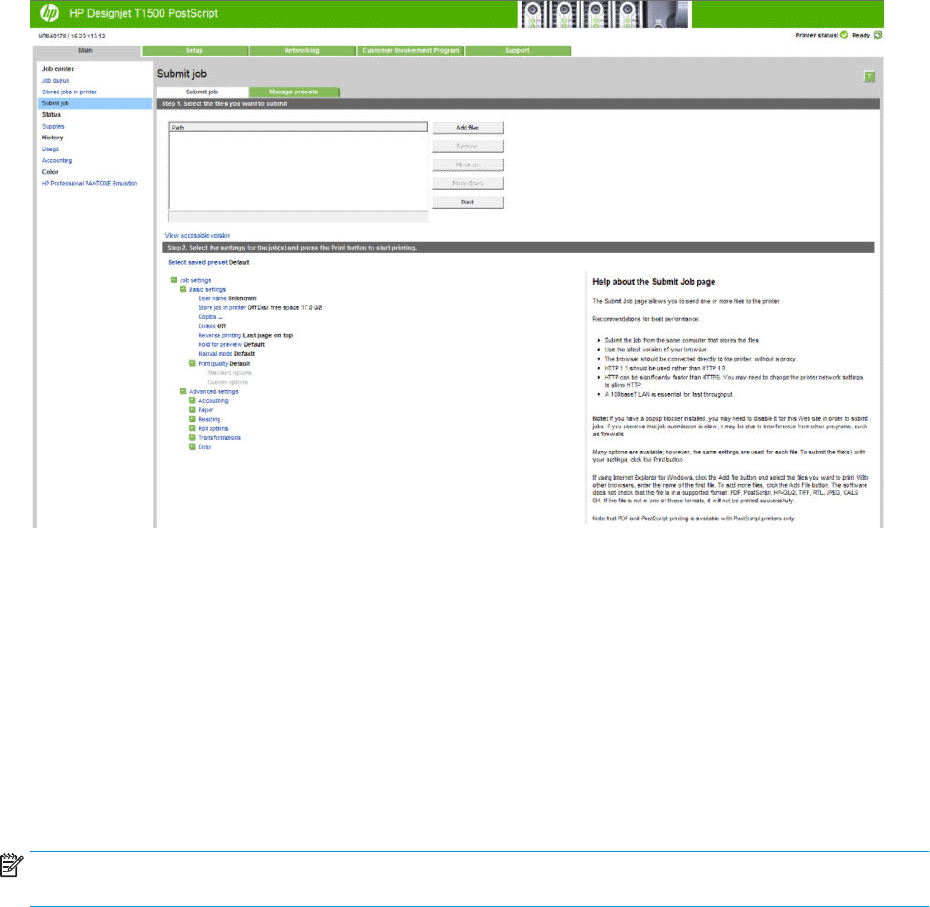Viewport: 930px width, 907px height.
Task: Click the Path column header
Action: click(x=298, y=127)
